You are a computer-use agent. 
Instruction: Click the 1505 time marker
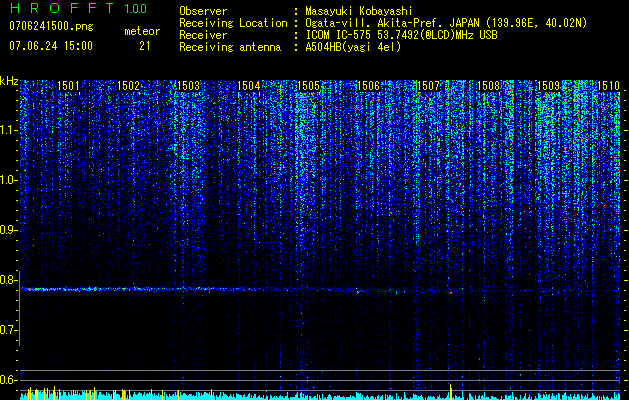[x=308, y=85]
